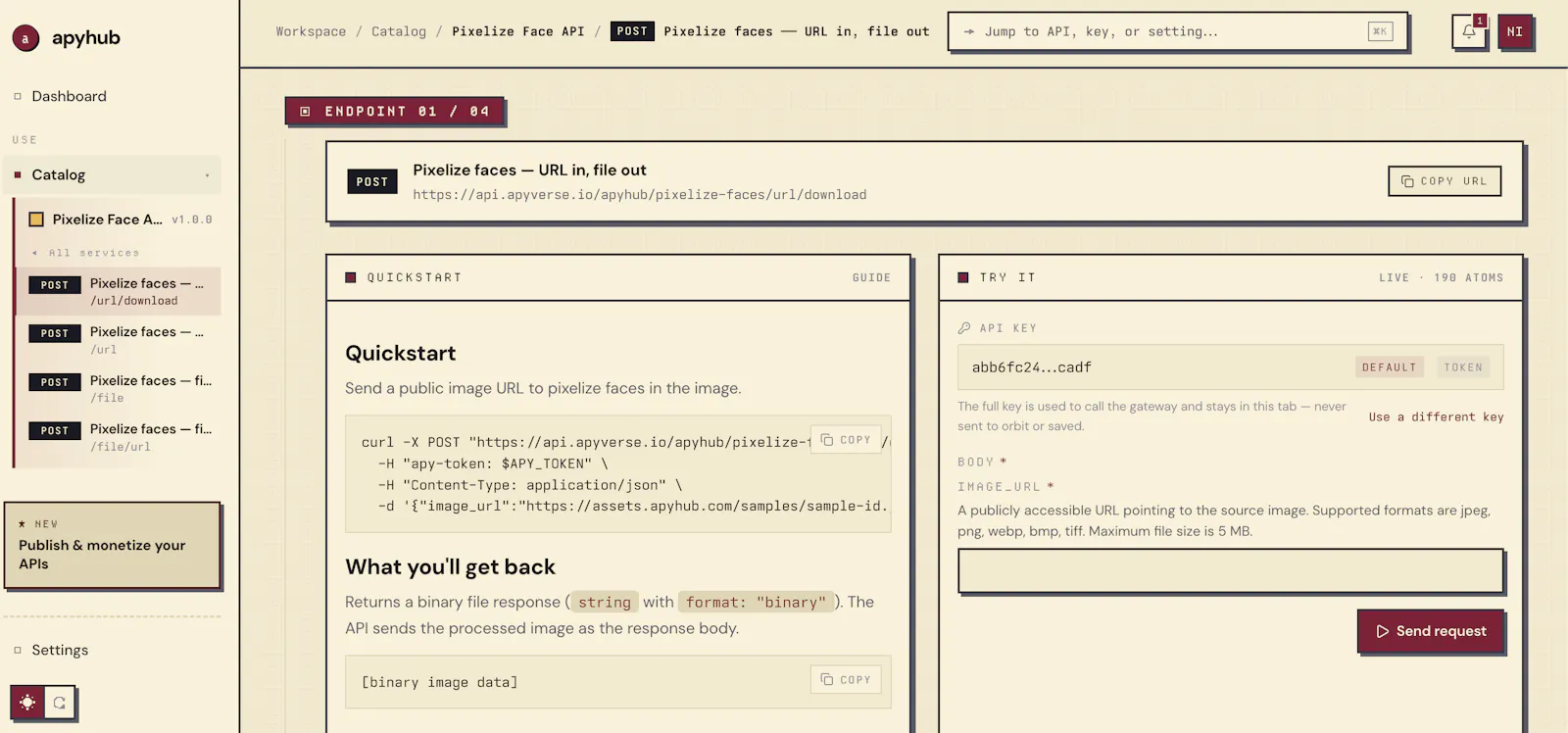The height and width of the screenshot is (733, 1568).
Task: Copy the curl command snippet
Action: point(846,440)
